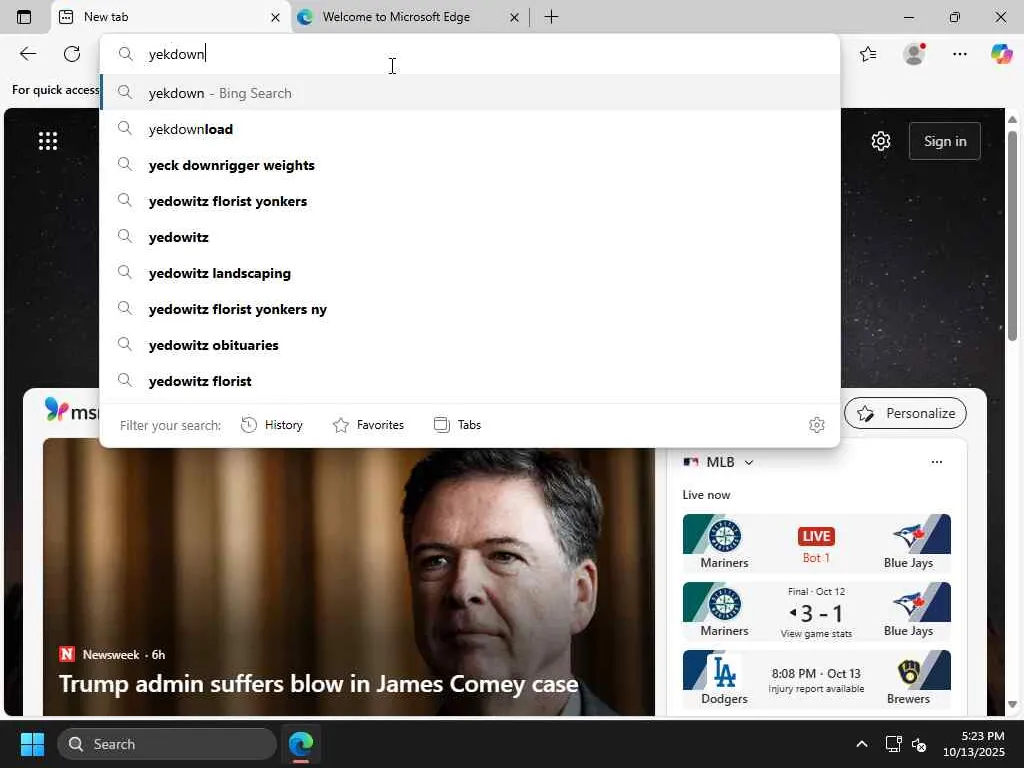The image size is (1024, 768).
Task: Click the address bar containing yekdown
Action: (470, 54)
